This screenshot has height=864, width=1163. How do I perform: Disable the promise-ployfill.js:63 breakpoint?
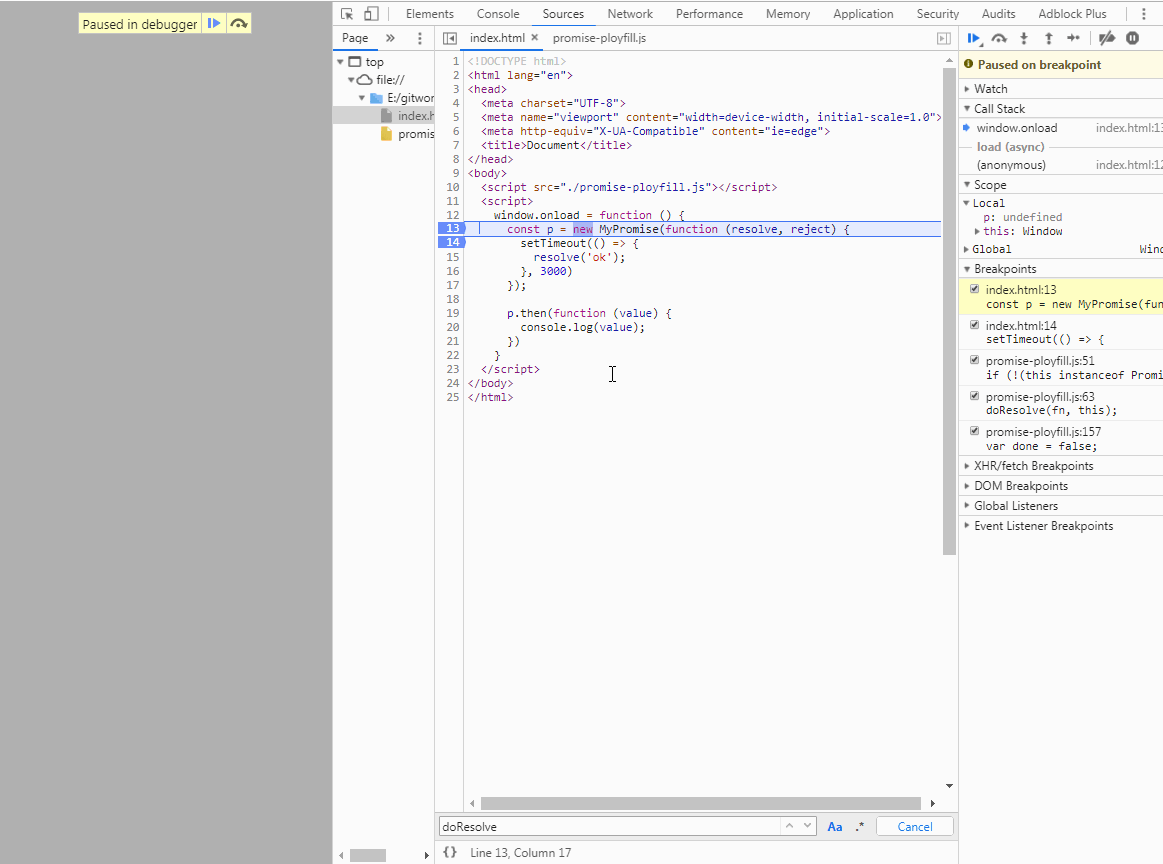975,396
